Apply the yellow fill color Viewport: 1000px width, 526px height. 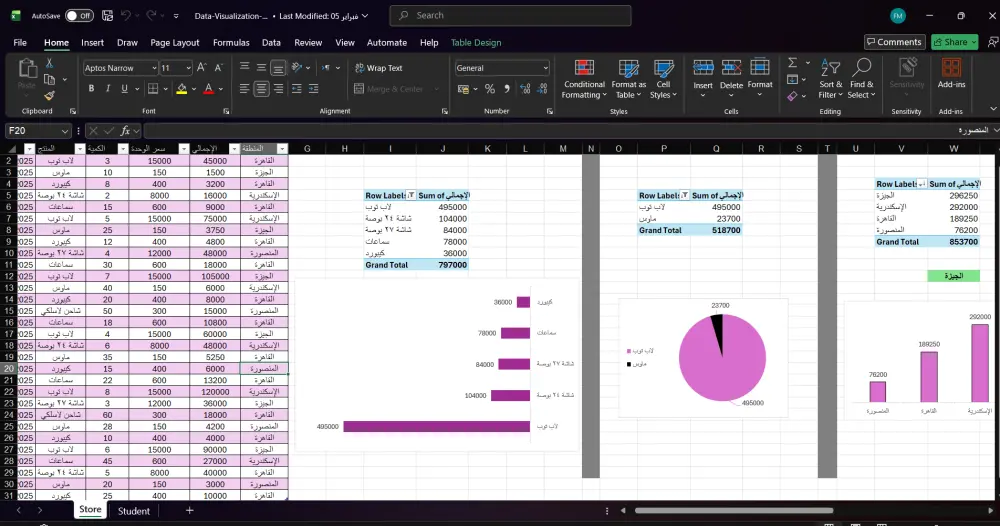coord(182,89)
